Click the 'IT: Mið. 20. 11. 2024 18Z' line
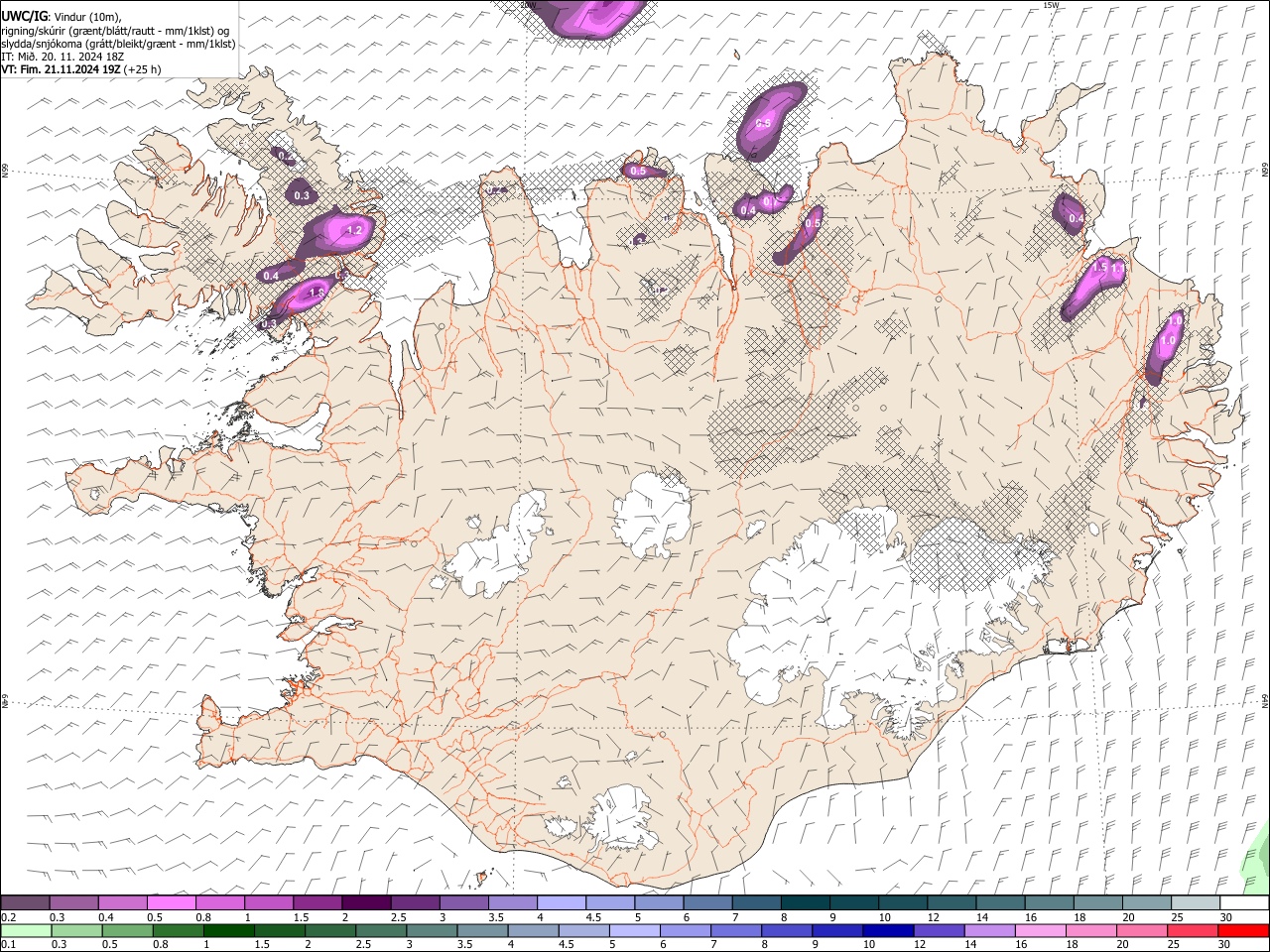1270x952 pixels. [x=63, y=57]
